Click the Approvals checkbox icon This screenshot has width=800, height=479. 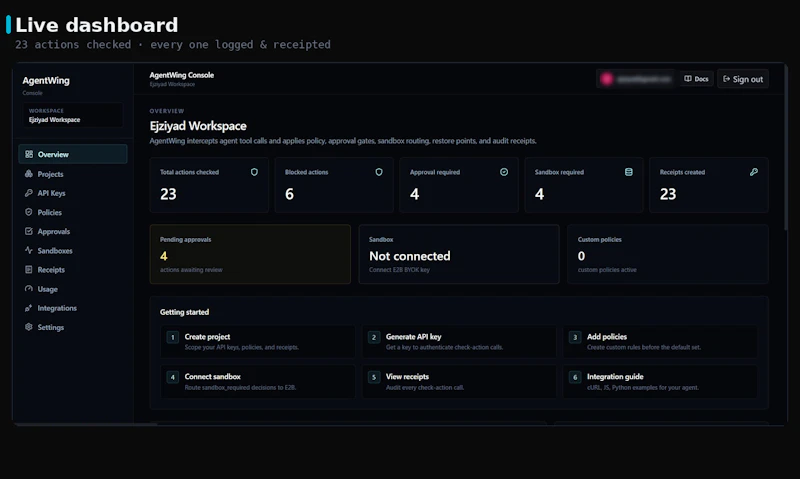pyautogui.click(x=29, y=231)
